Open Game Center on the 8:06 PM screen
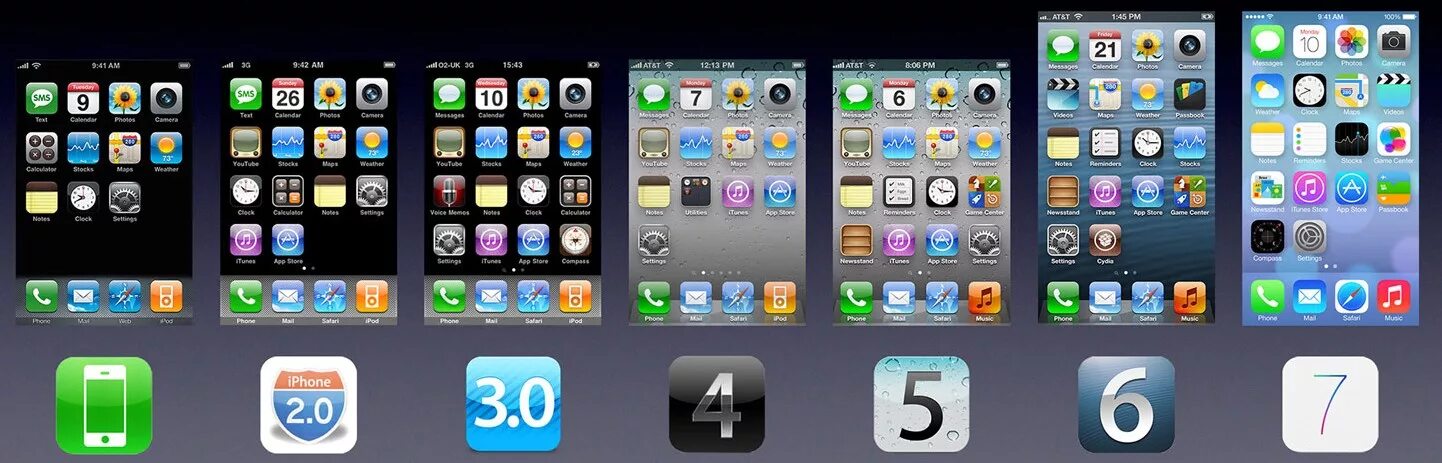This screenshot has width=1442, height=463. [x=984, y=191]
